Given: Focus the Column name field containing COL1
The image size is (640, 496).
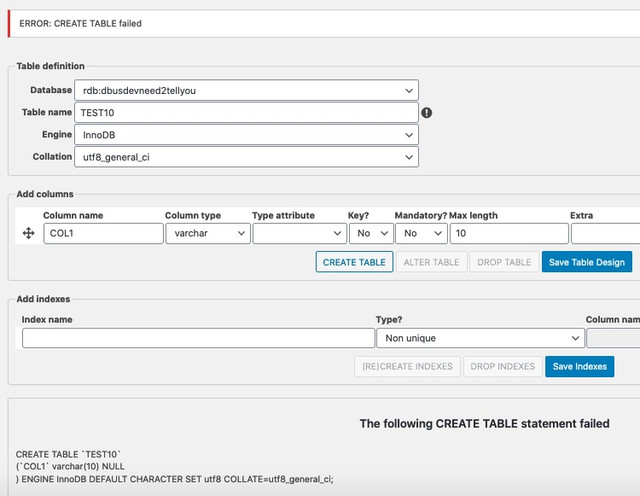Looking at the screenshot, I should point(103,233).
